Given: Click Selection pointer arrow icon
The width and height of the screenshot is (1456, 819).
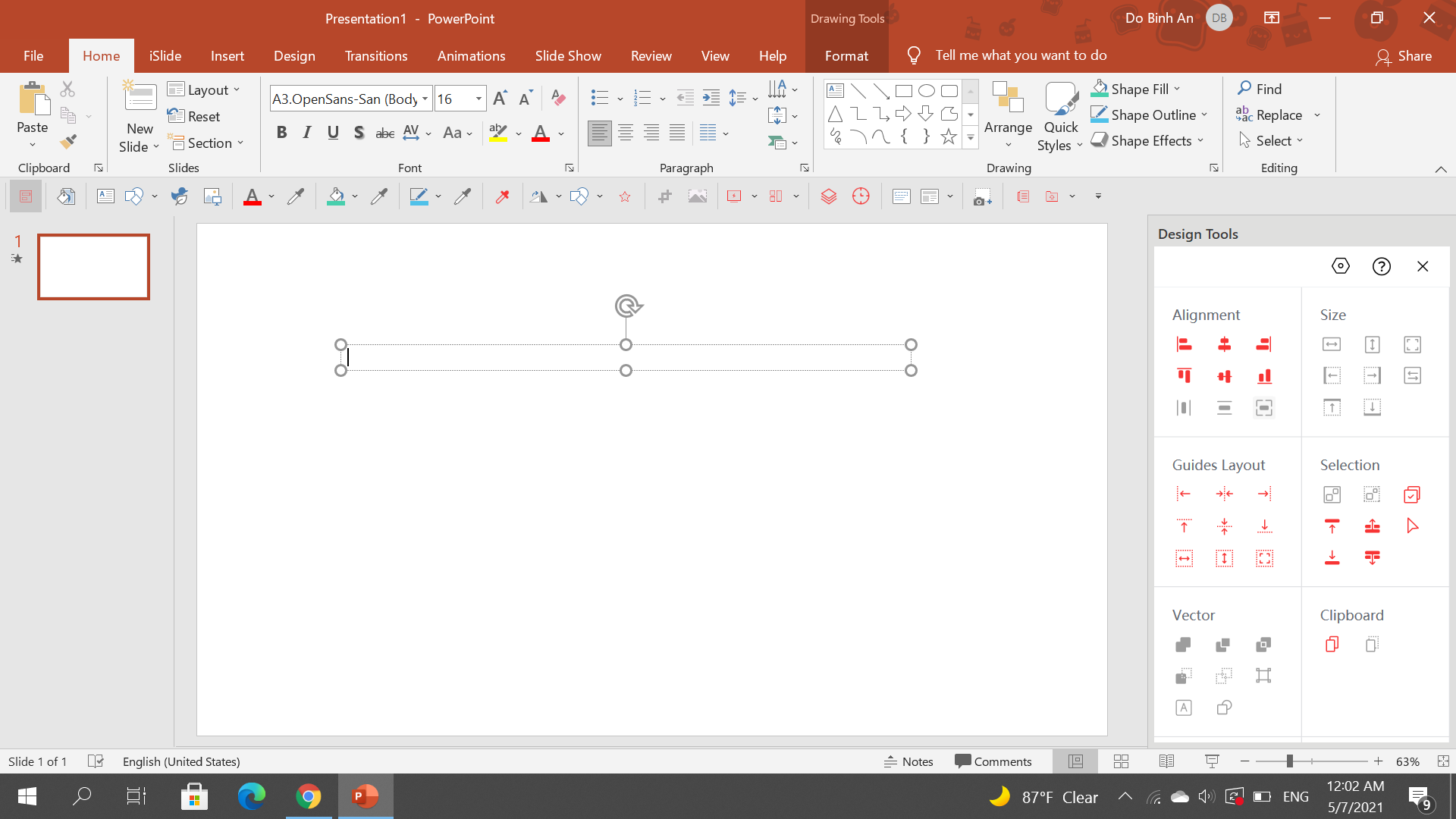Looking at the screenshot, I should [x=1412, y=526].
